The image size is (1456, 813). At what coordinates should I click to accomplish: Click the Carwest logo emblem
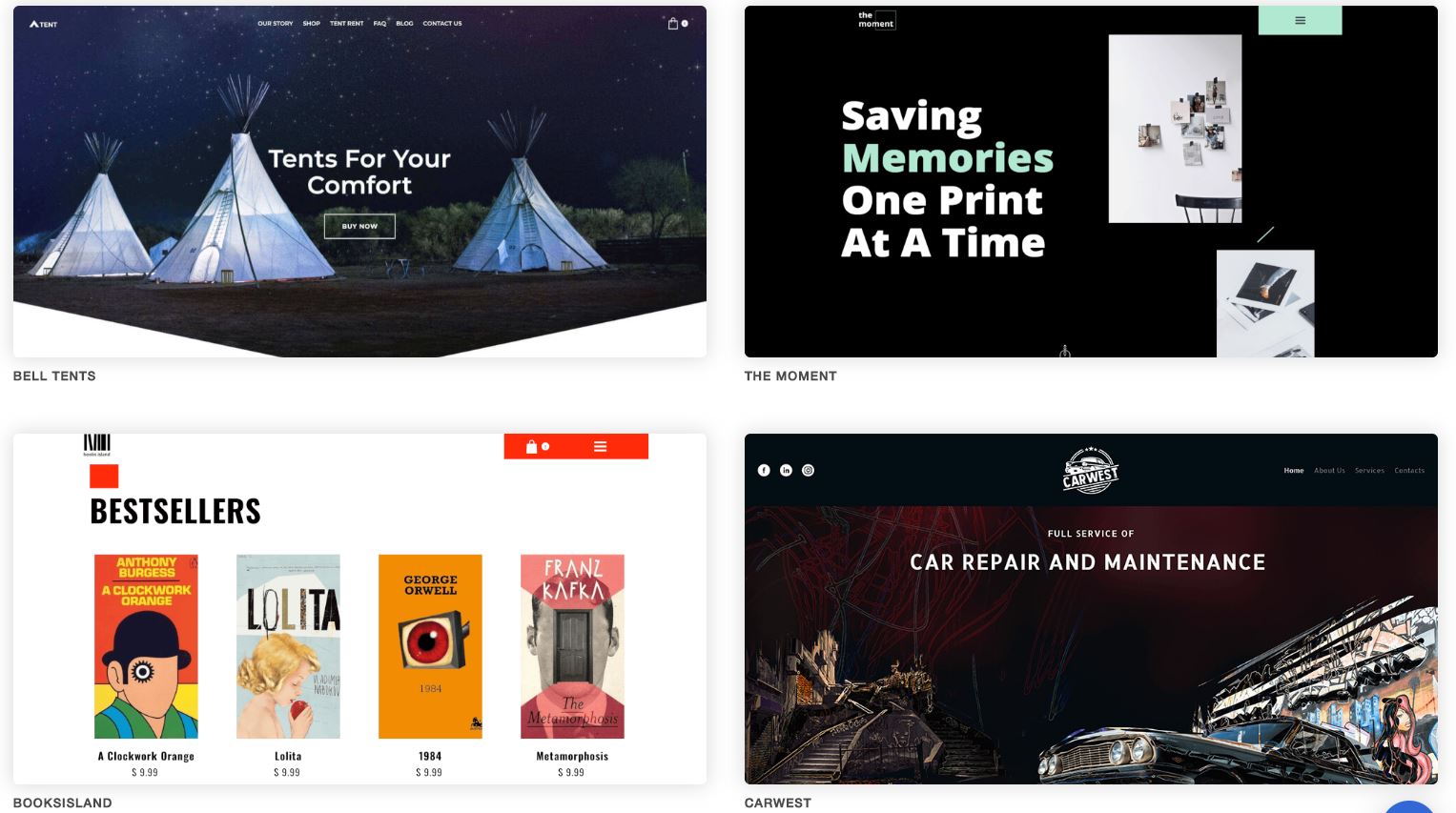tap(1090, 470)
